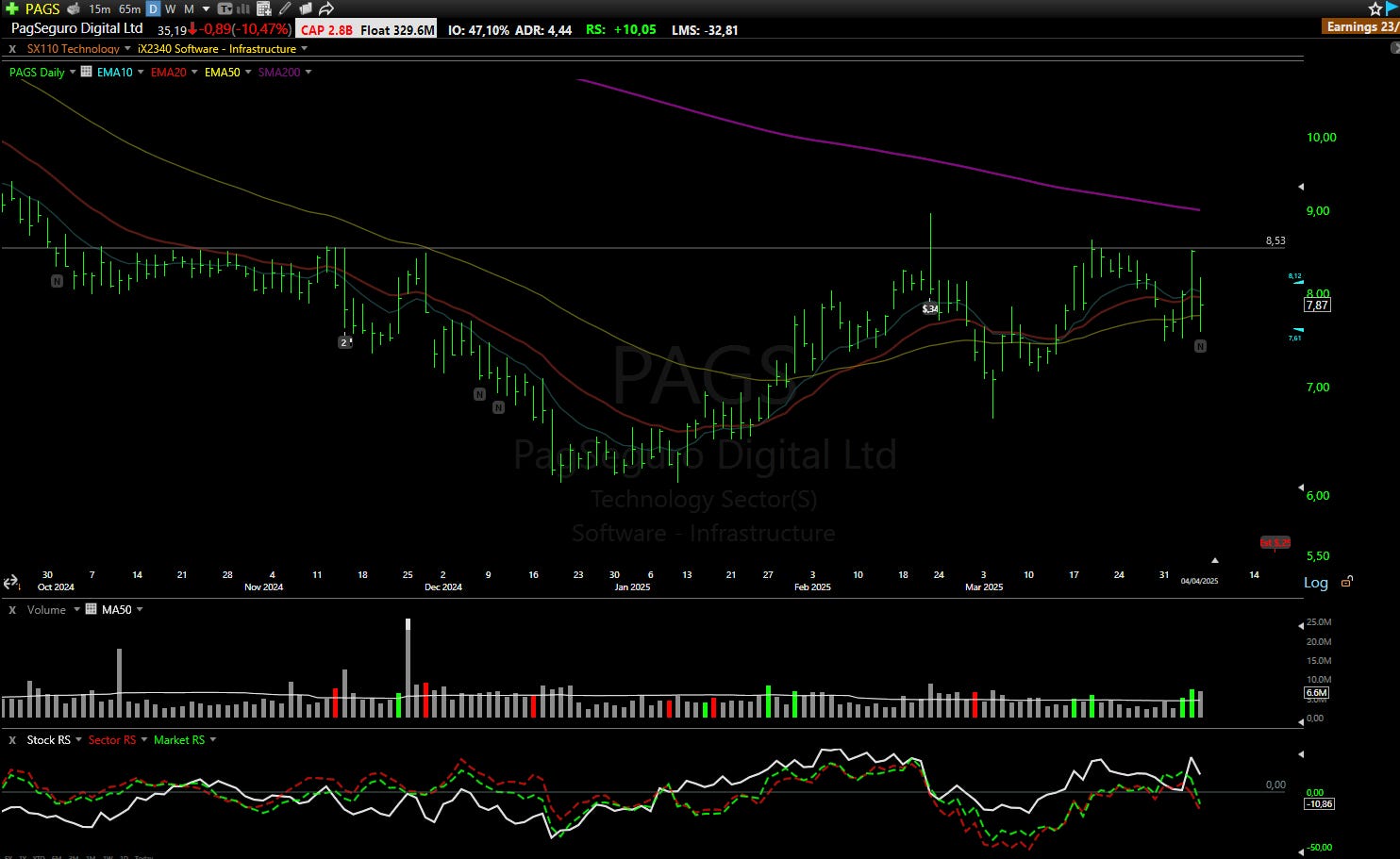This screenshot has height=859, width=1400.
Task: Click the N news marker in October 2024
Action: click(57, 281)
